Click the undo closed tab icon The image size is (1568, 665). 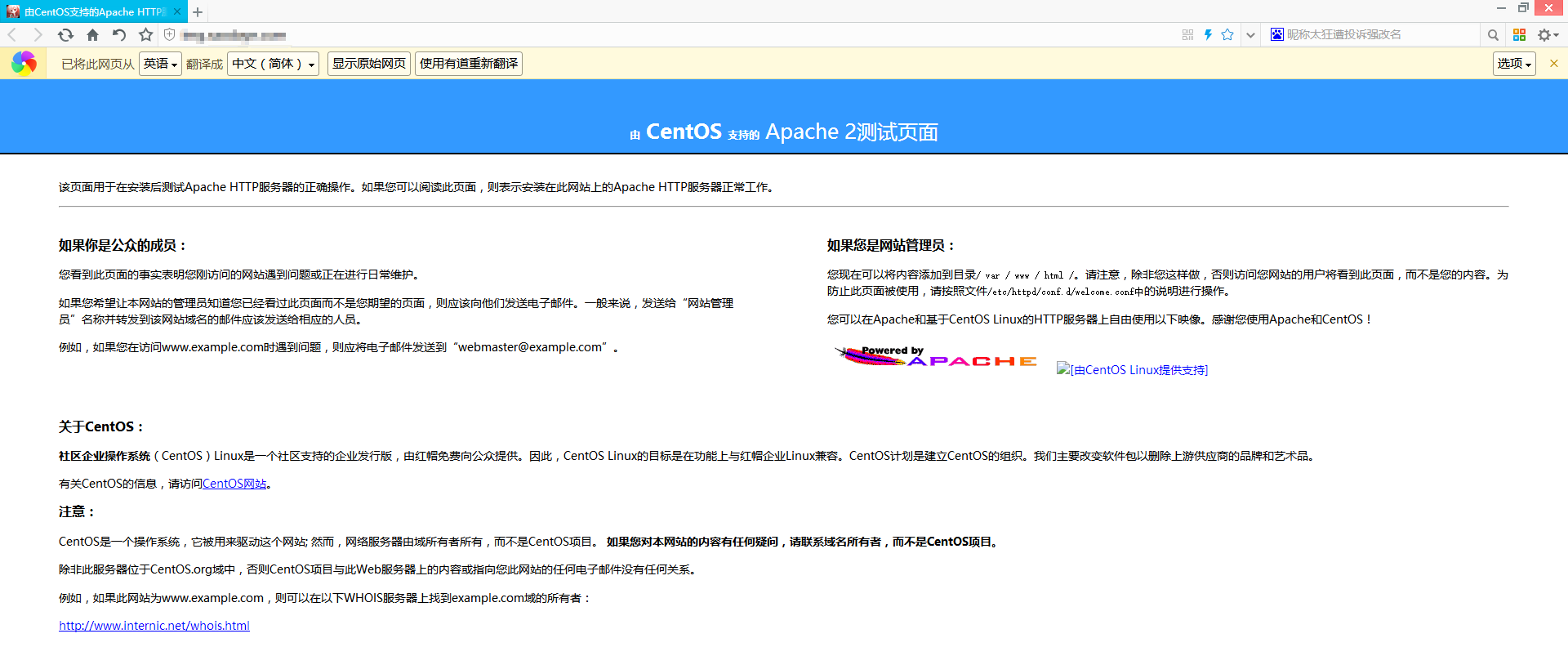click(x=119, y=35)
